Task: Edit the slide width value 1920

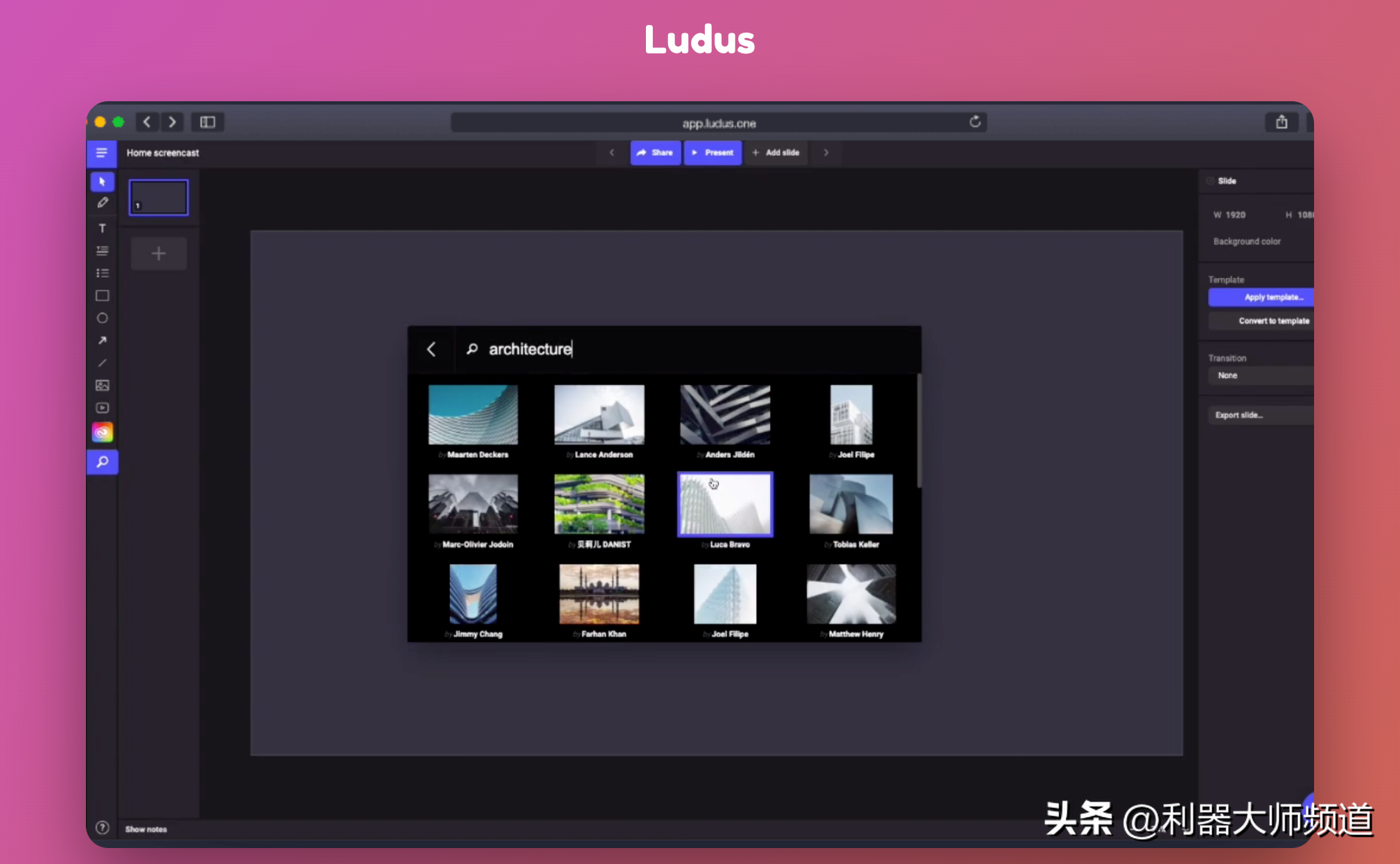Action: pyautogui.click(x=1235, y=215)
